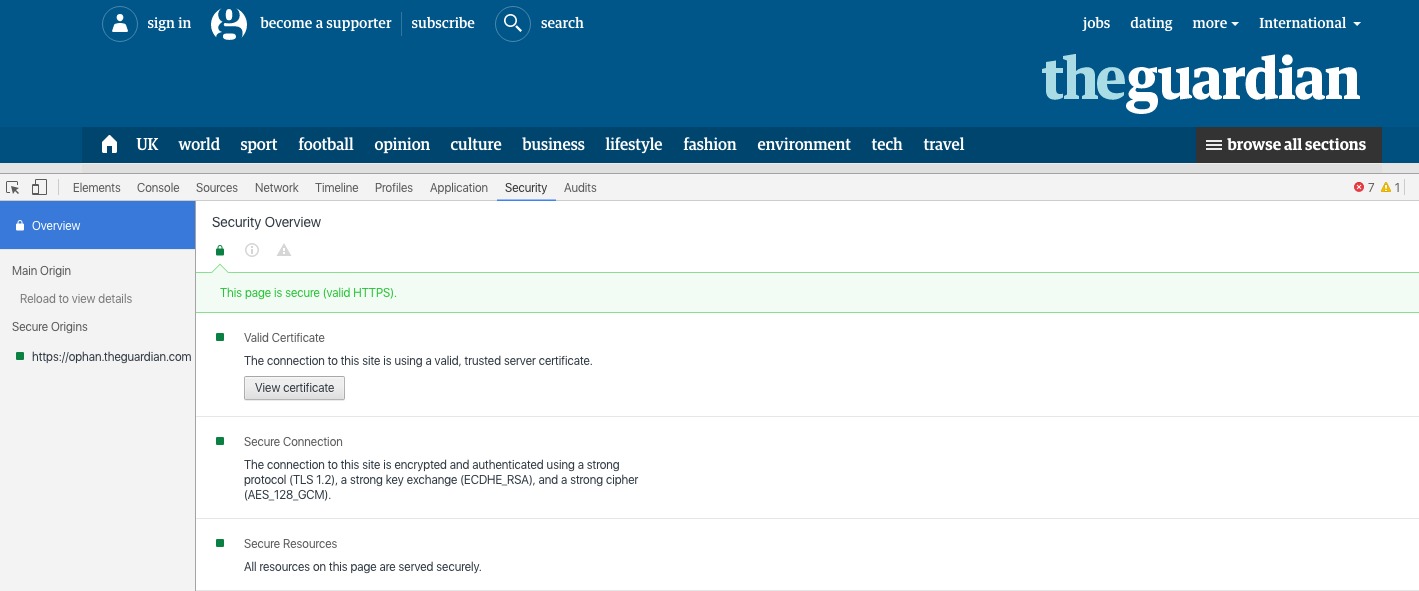
Task: Click the Guardian logo
Action: coord(1201,82)
